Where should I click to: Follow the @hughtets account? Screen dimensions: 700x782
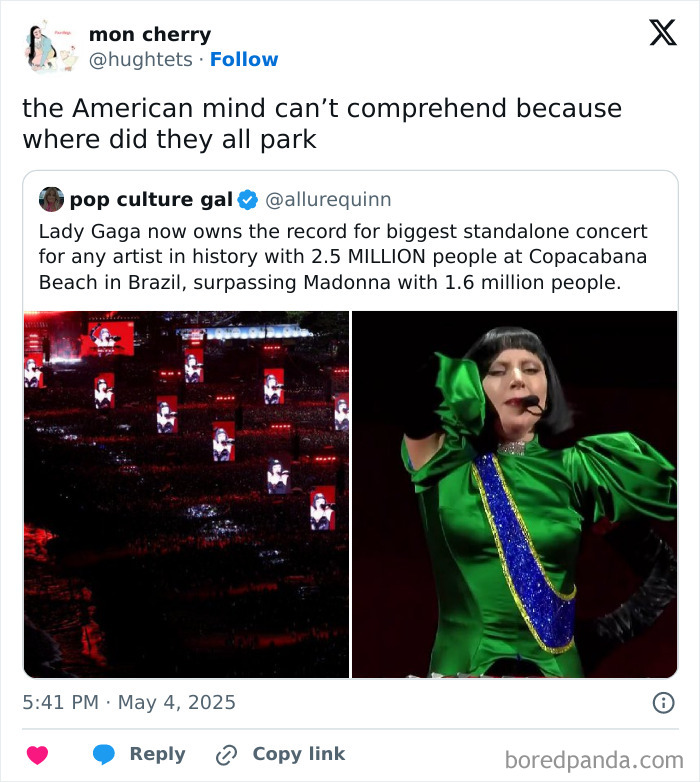244,60
